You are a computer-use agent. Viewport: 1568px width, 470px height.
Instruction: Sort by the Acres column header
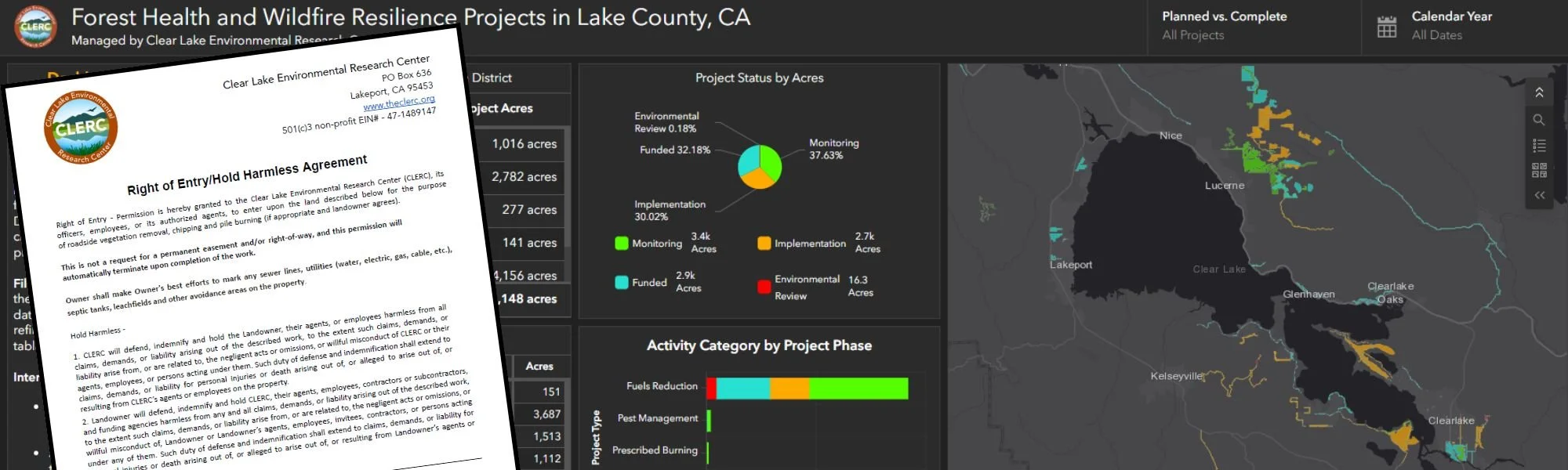[x=539, y=366]
